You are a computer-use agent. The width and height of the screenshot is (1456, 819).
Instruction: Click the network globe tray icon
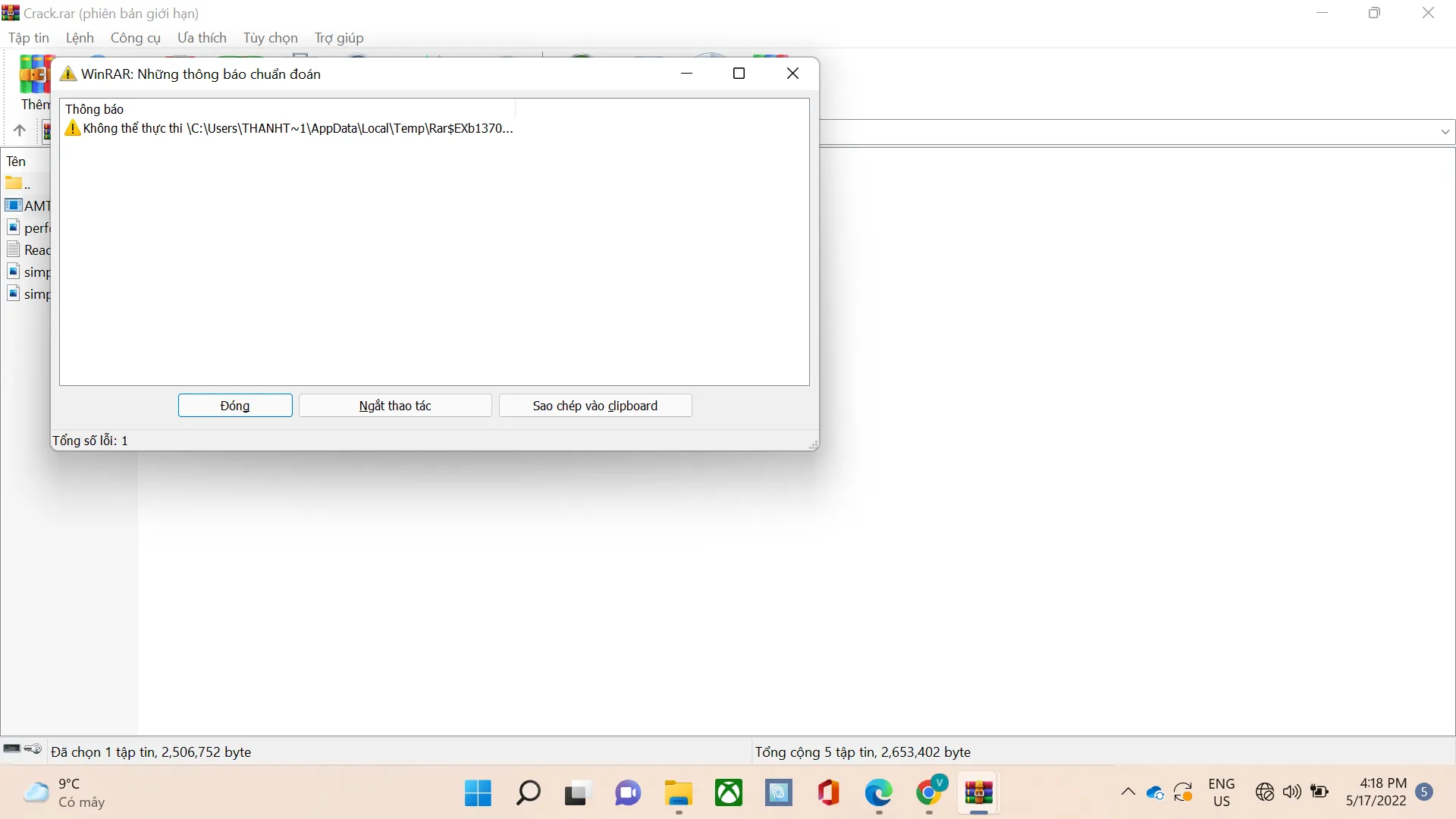[1265, 792]
